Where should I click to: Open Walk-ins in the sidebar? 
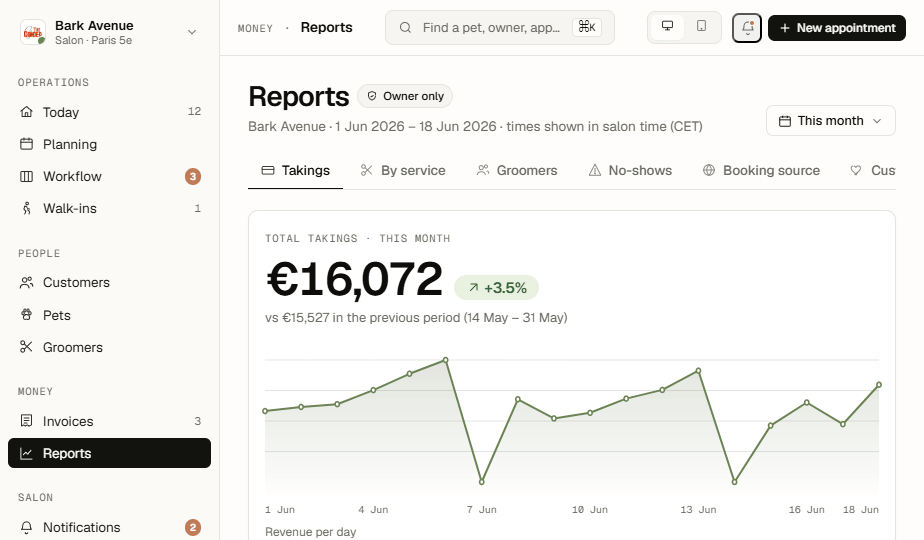(x=110, y=208)
